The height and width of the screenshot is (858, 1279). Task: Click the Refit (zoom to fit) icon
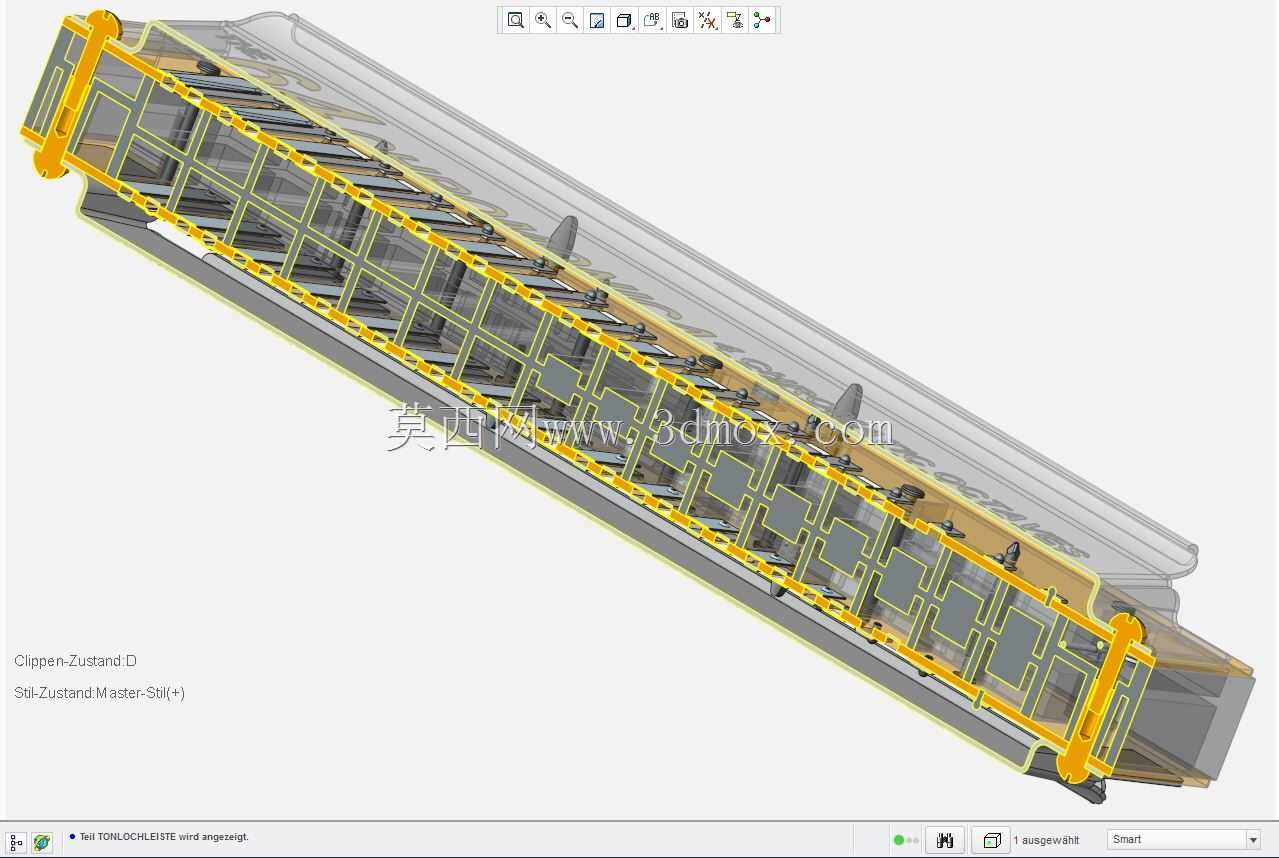[516, 20]
